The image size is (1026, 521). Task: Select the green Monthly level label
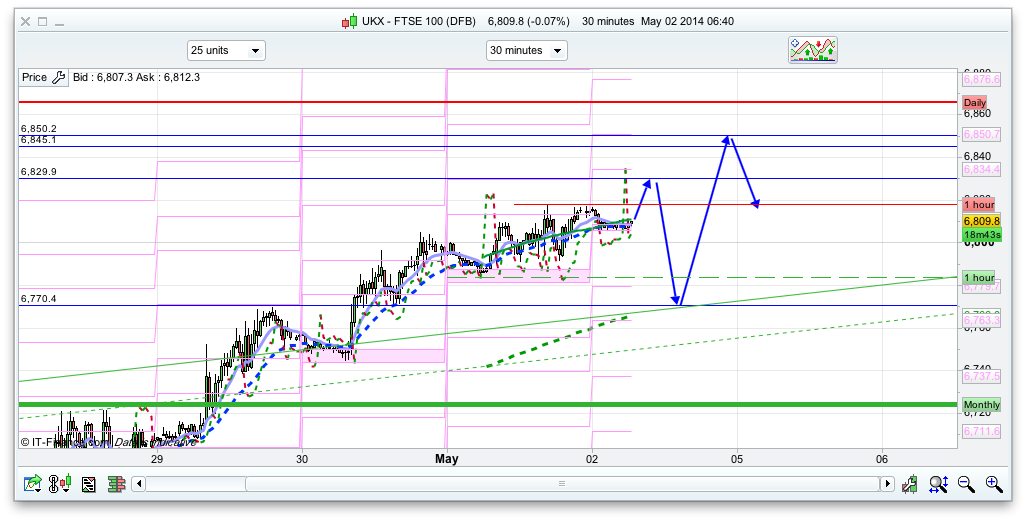(979, 405)
